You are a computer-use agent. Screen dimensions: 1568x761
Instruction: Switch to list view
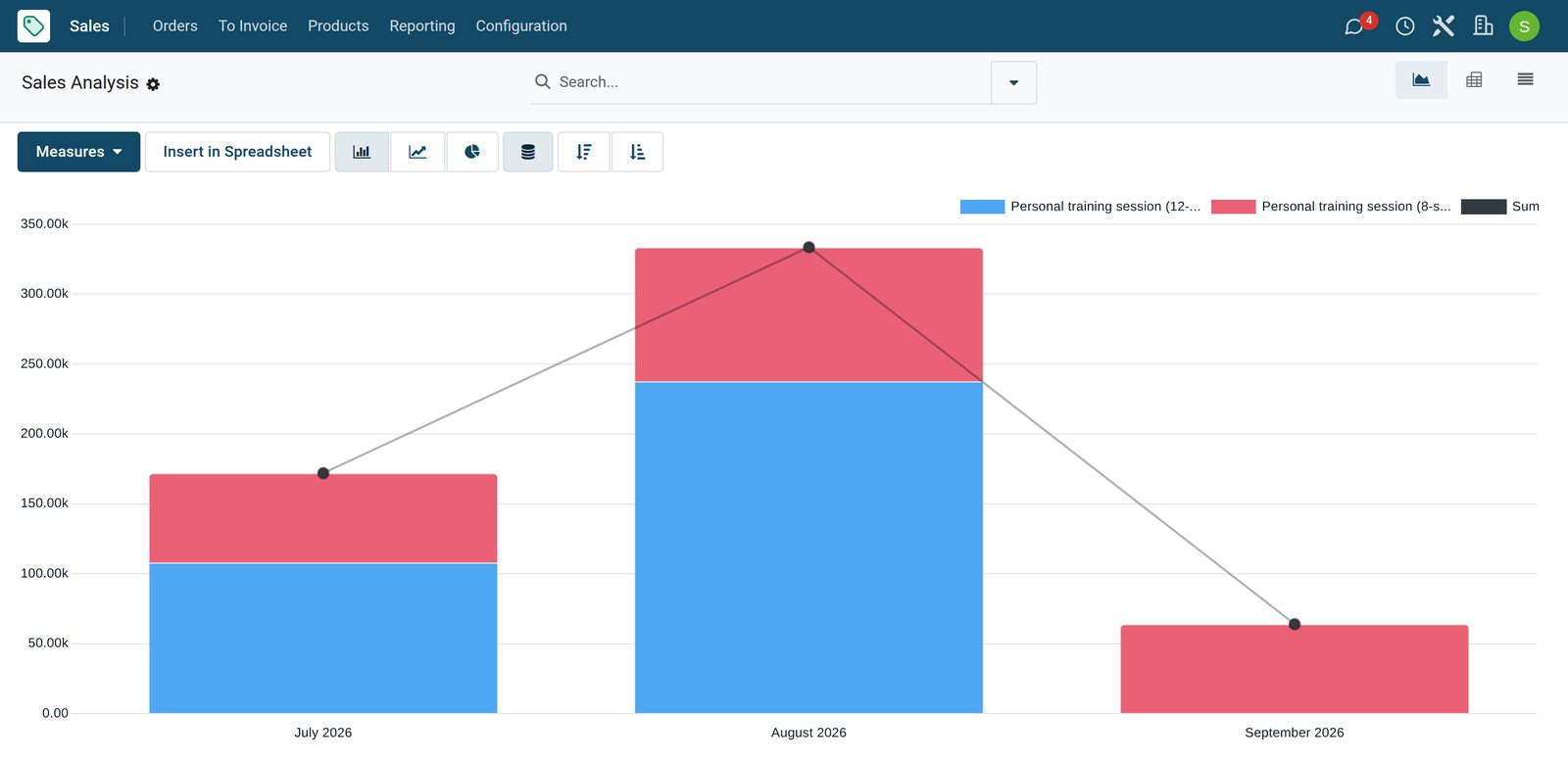coord(1525,80)
